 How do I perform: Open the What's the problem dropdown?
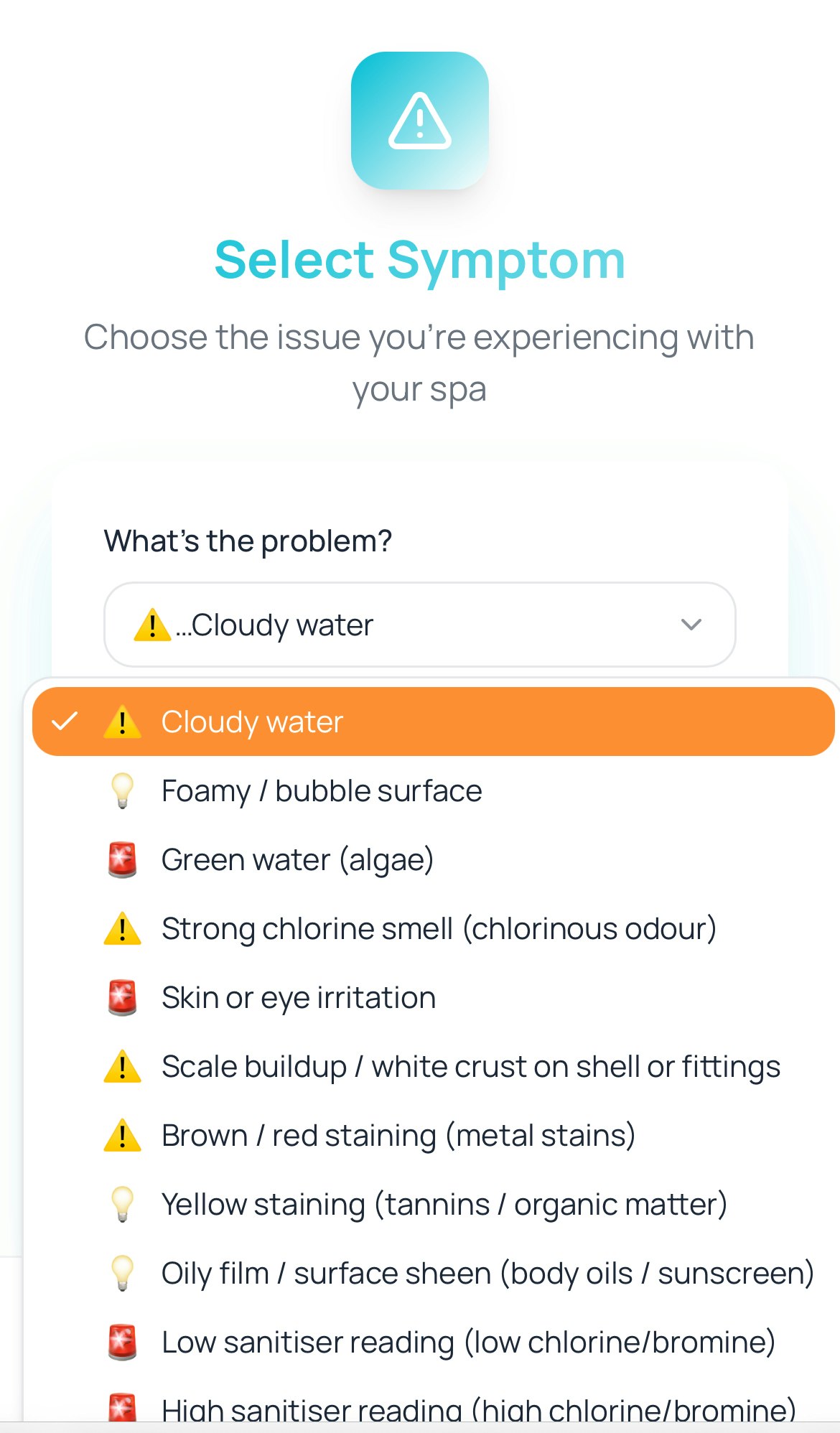coord(420,625)
